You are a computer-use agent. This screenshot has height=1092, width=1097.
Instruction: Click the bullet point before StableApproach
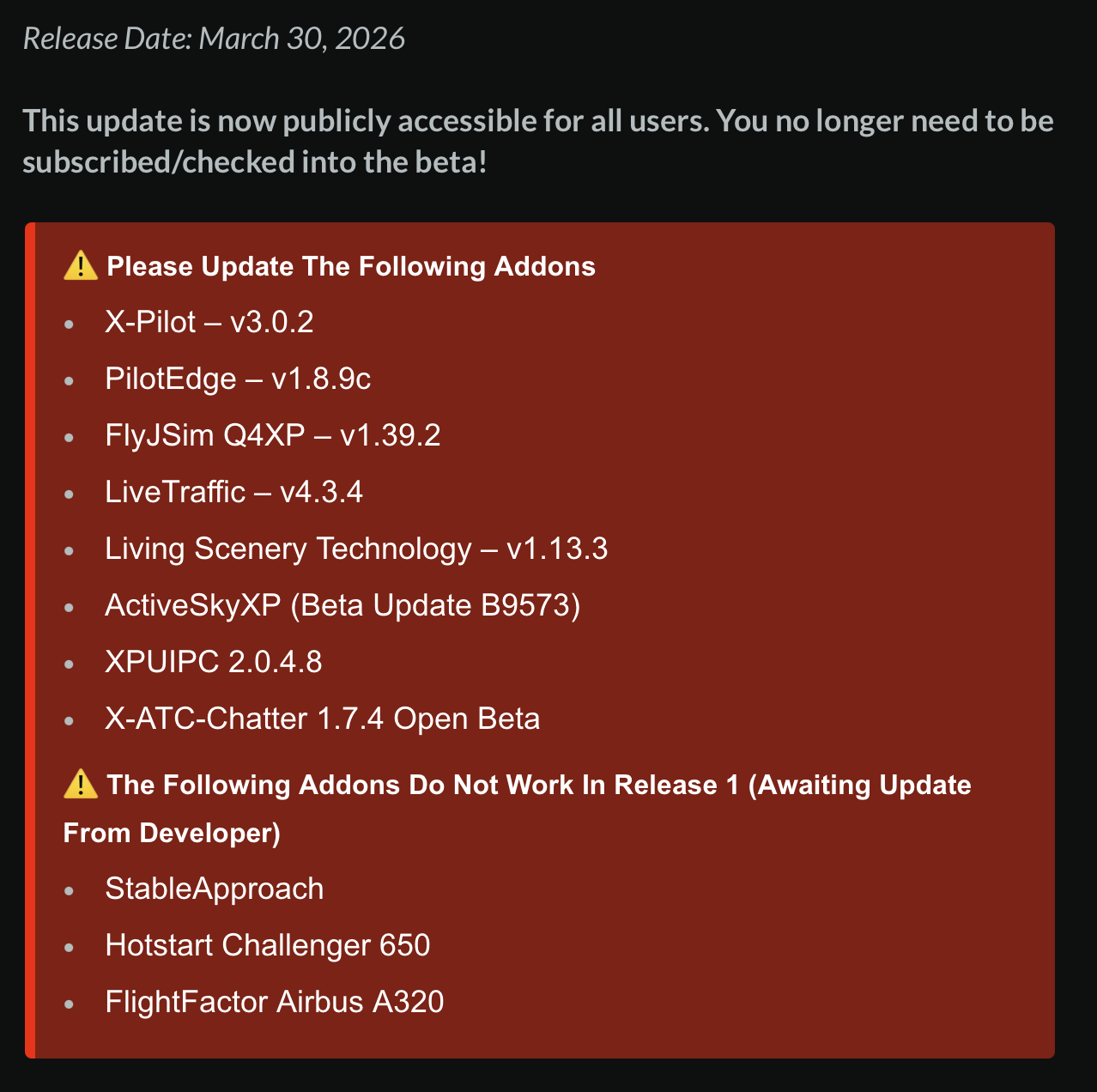click(70, 890)
